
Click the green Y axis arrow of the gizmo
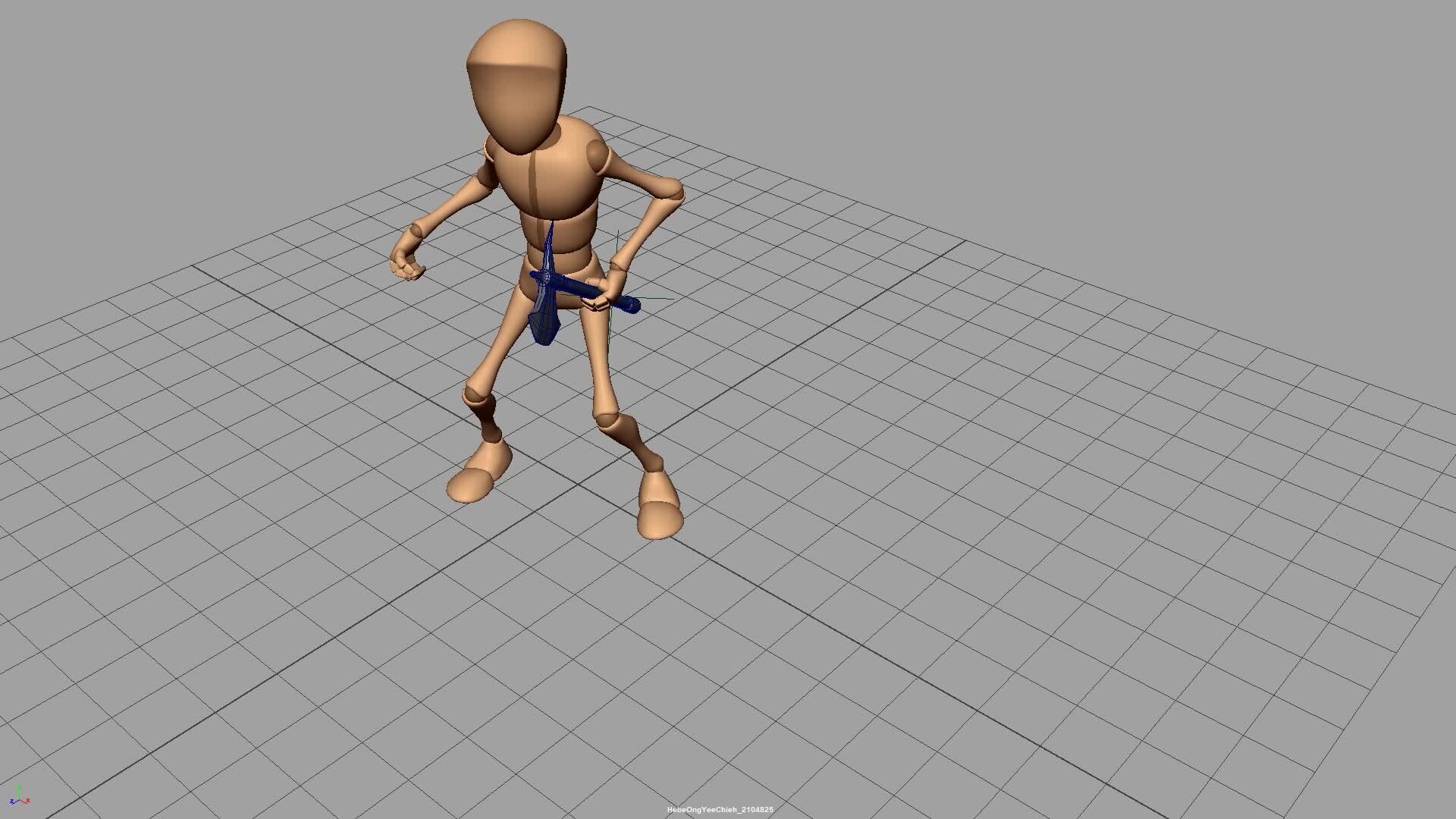(x=20, y=787)
